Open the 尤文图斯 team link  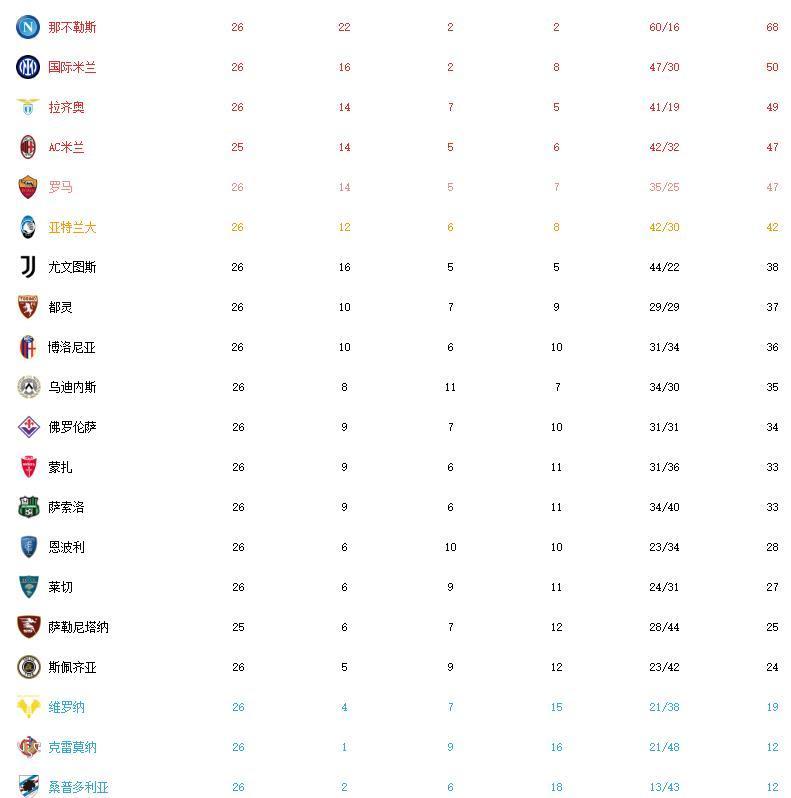[x=72, y=267]
